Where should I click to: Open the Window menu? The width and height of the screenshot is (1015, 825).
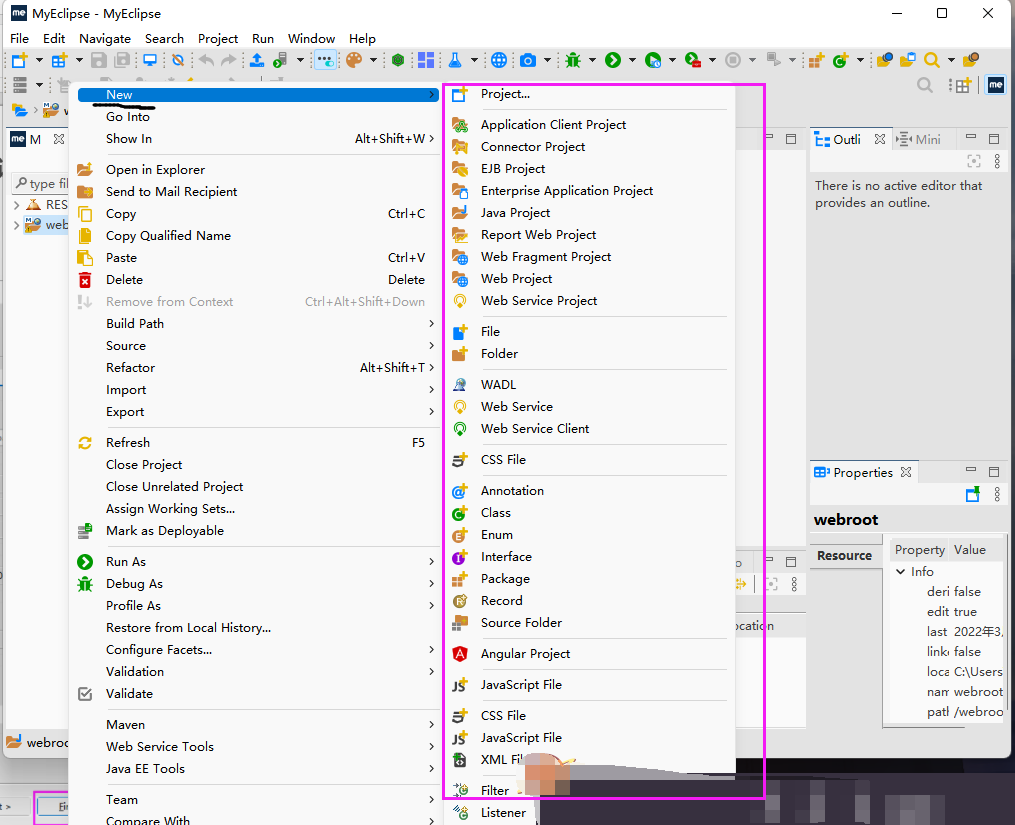pos(311,39)
